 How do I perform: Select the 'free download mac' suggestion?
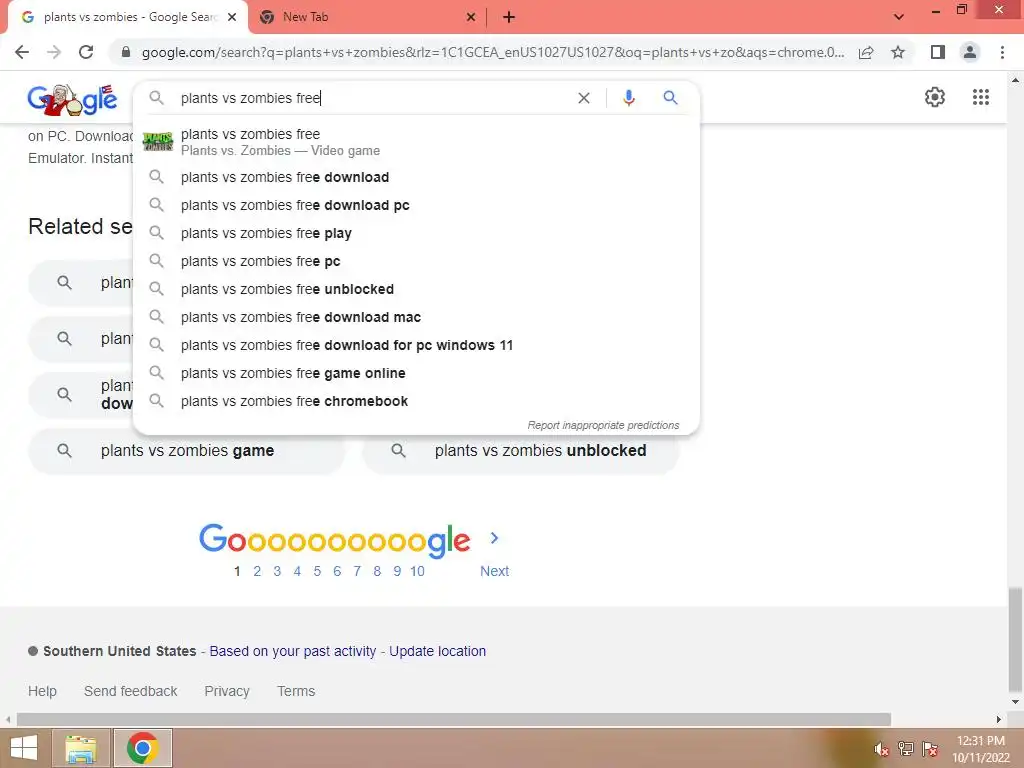coord(416,317)
